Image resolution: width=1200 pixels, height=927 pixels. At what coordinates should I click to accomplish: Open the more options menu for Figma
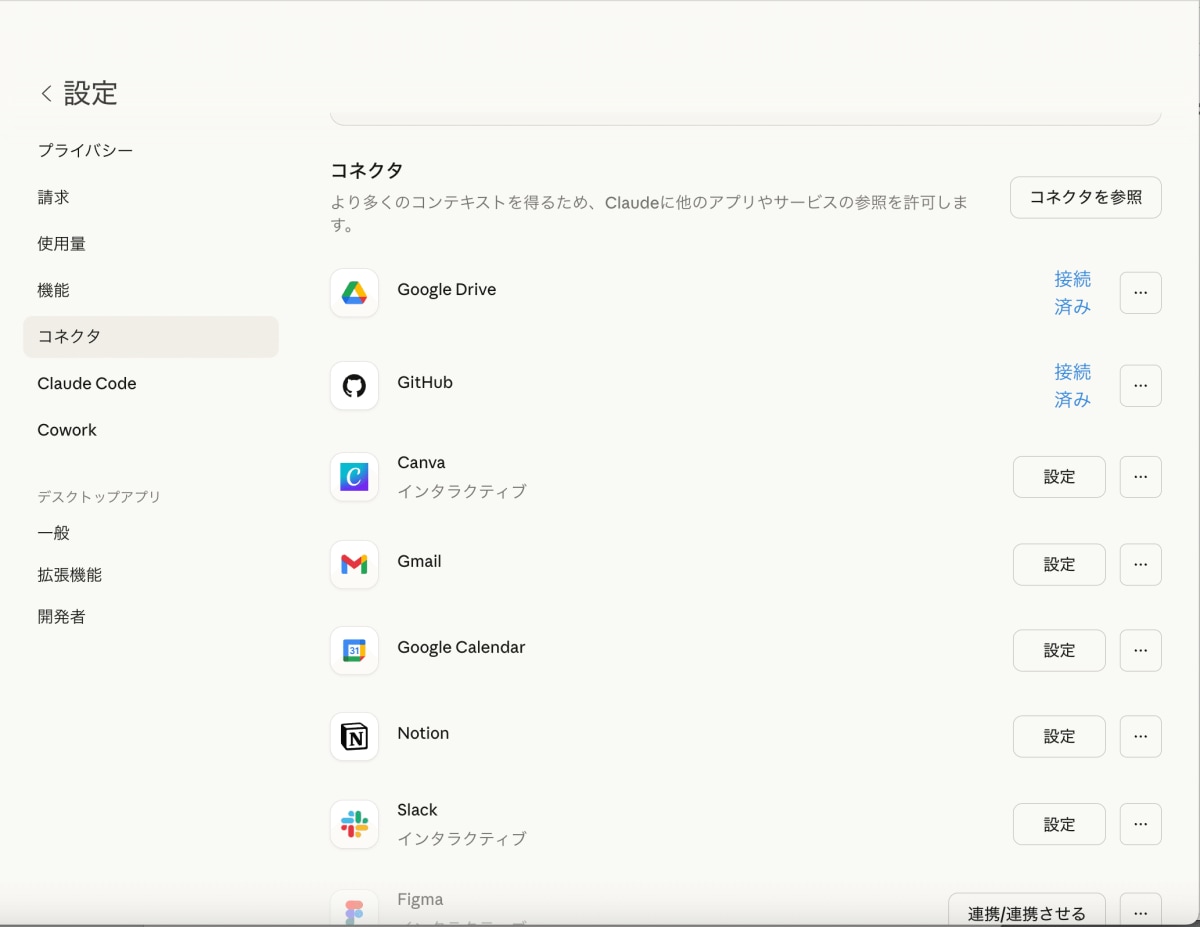pos(1140,911)
